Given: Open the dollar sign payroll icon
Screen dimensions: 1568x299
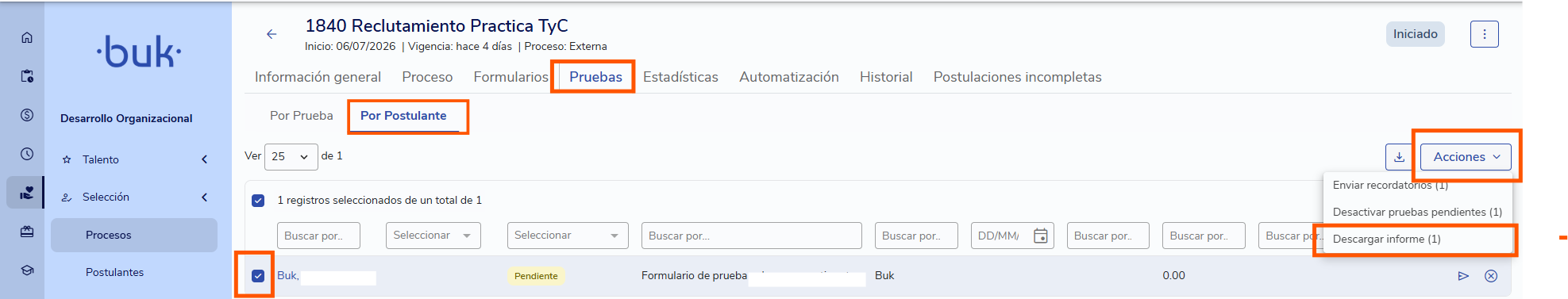Looking at the screenshot, I should pyautogui.click(x=27, y=115).
